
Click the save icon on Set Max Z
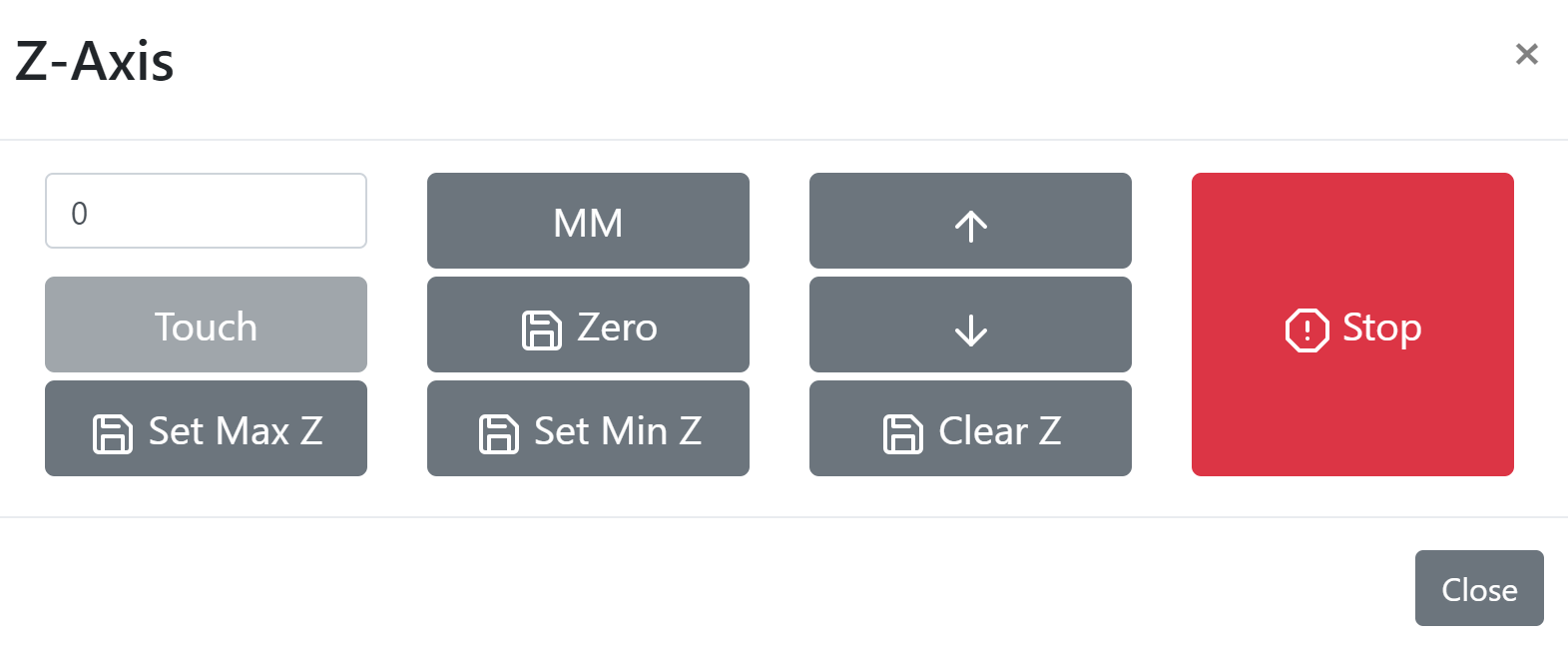click(112, 431)
